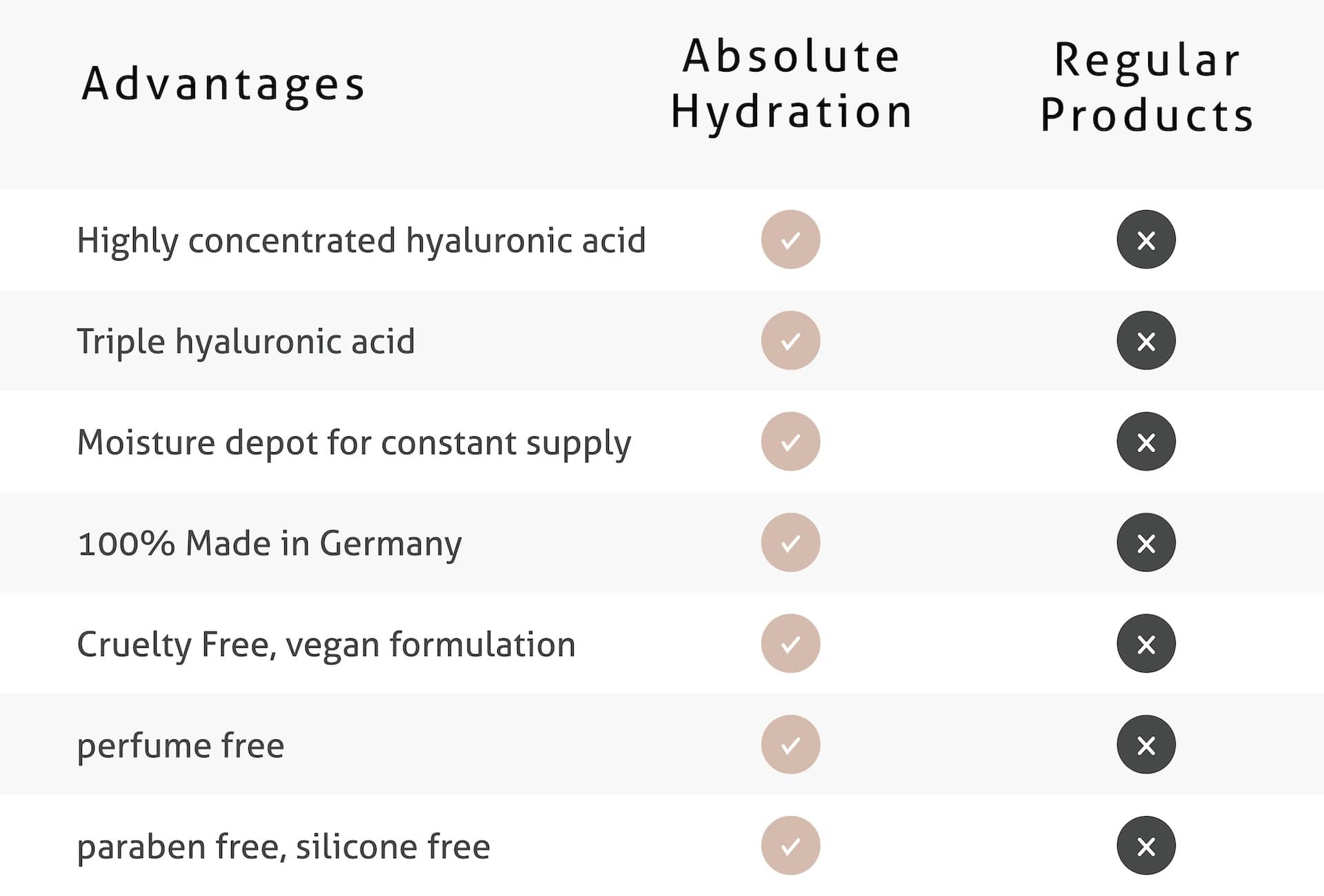Image resolution: width=1324 pixels, height=896 pixels.
Task: Click the "100% Made in Germany" label
Action: coord(270,544)
